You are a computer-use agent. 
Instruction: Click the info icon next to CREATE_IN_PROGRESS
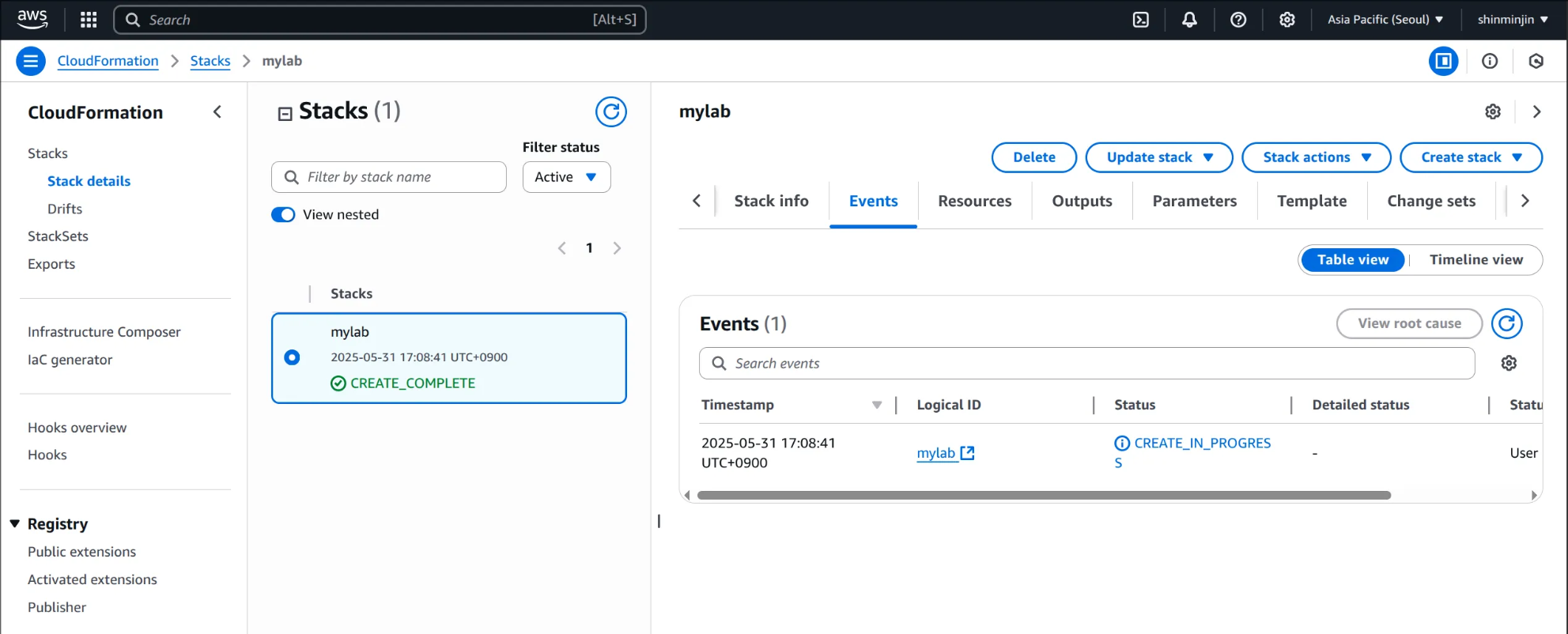(1122, 443)
